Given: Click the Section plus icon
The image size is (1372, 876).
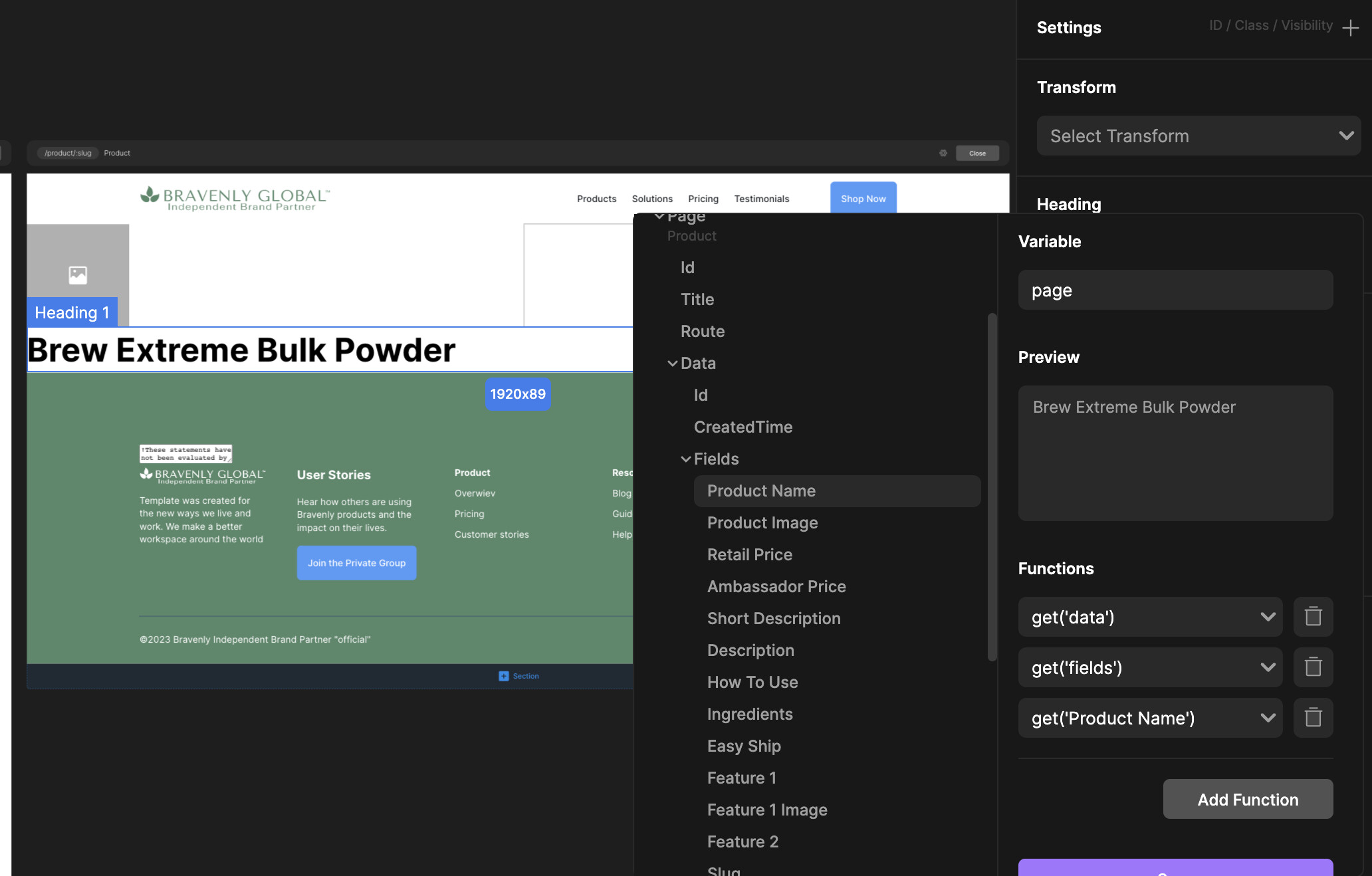Looking at the screenshot, I should 504,676.
